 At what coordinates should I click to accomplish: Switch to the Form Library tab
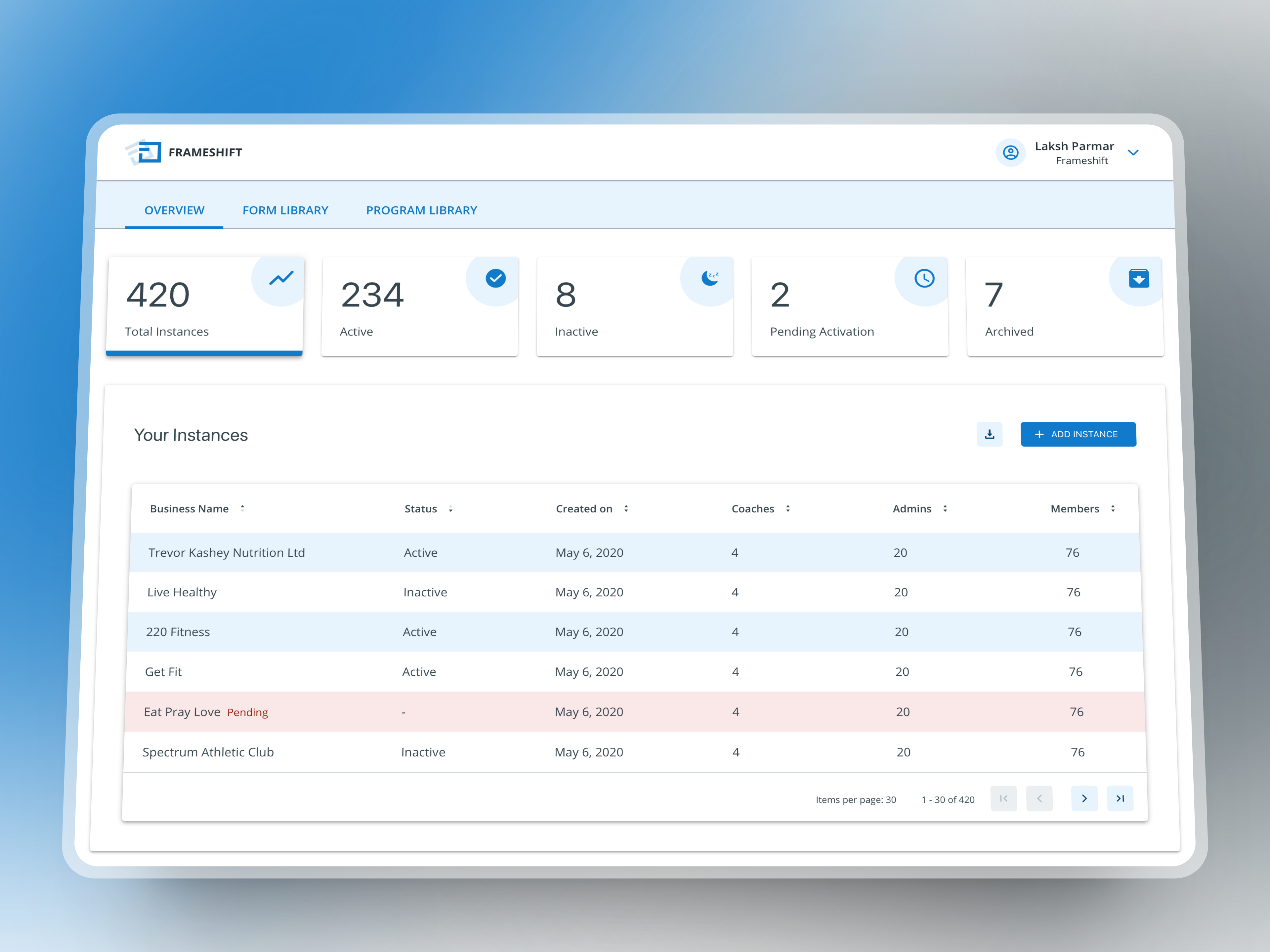click(x=285, y=210)
